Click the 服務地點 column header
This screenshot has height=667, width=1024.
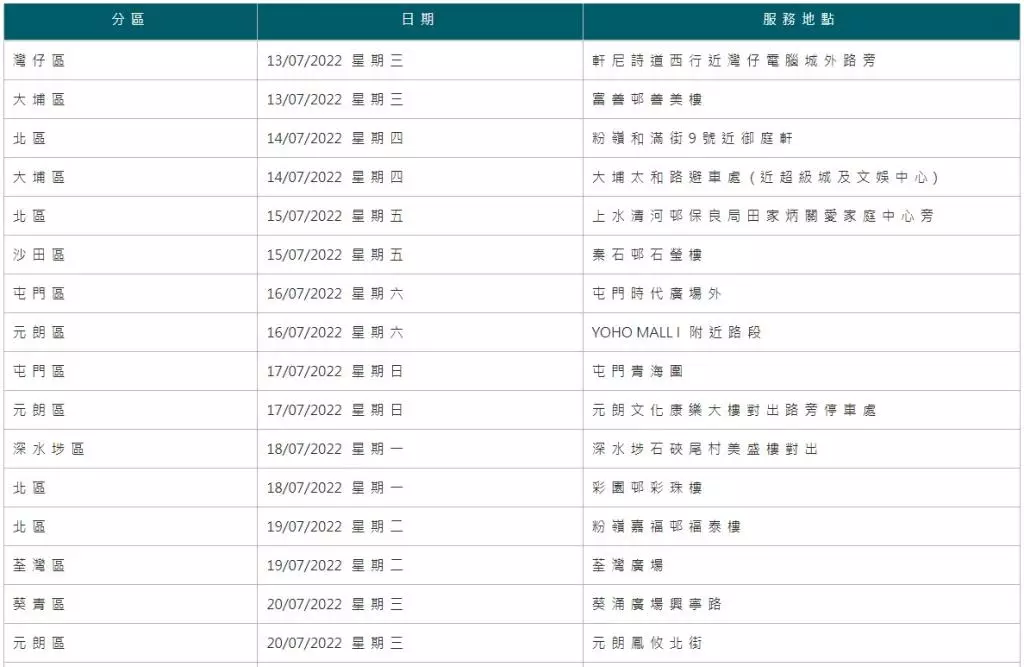coord(800,20)
